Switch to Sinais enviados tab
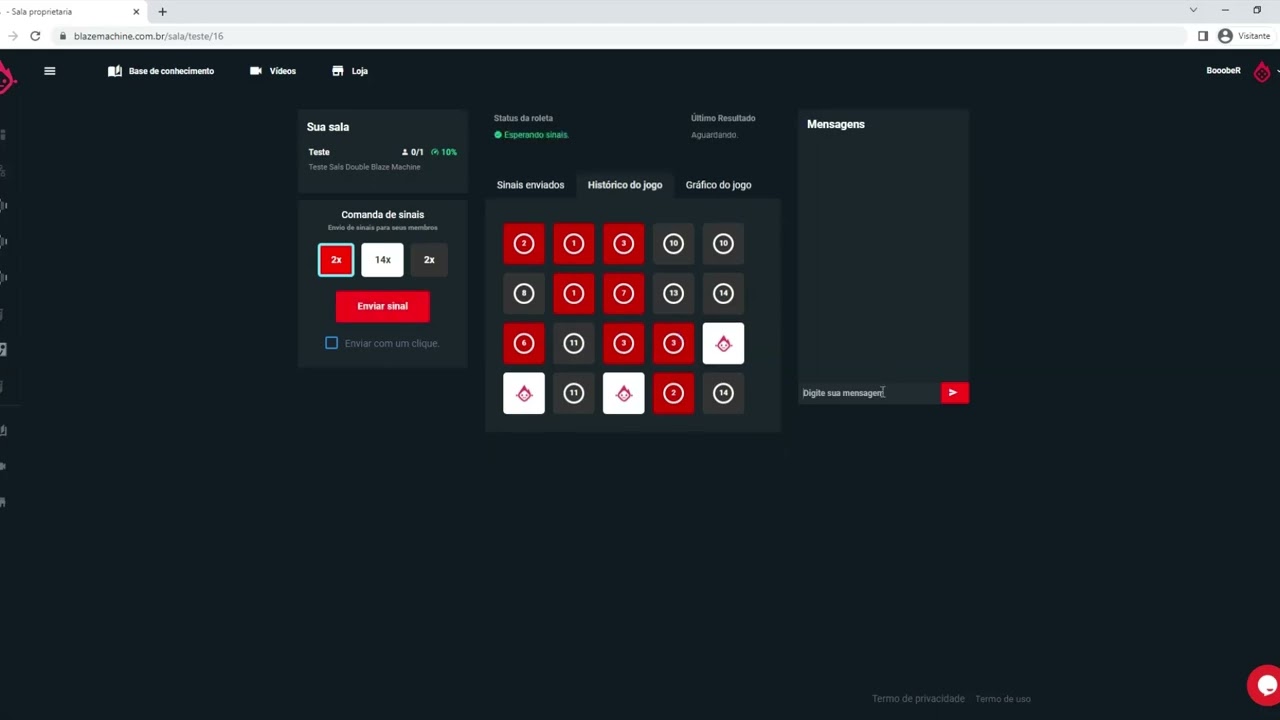 click(x=530, y=185)
